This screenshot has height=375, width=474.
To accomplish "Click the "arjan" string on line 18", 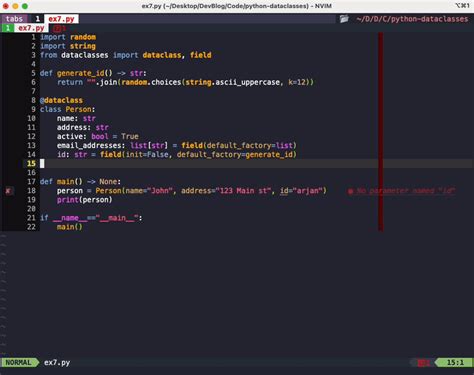I will (308, 191).
